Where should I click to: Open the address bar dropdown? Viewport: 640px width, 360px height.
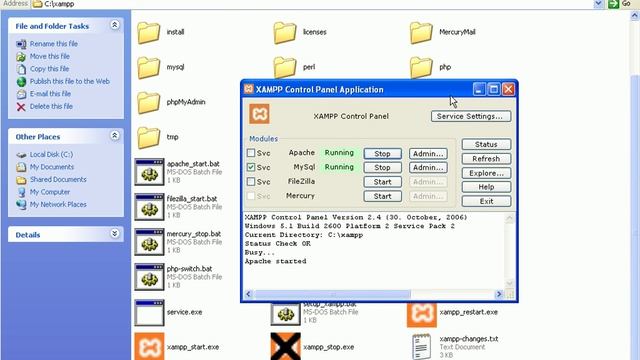click(598, 4)
